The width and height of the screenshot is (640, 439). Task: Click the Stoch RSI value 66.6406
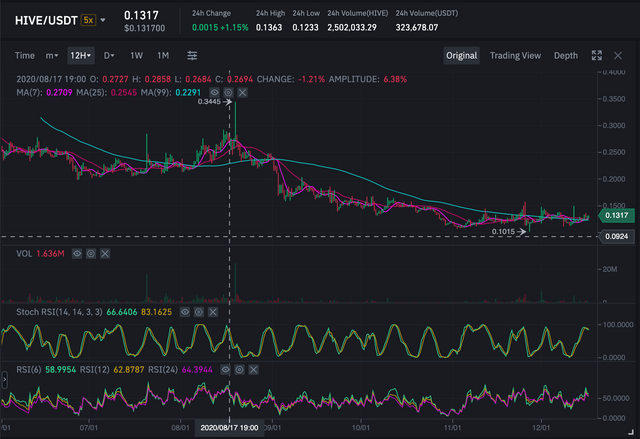(122, 312)
